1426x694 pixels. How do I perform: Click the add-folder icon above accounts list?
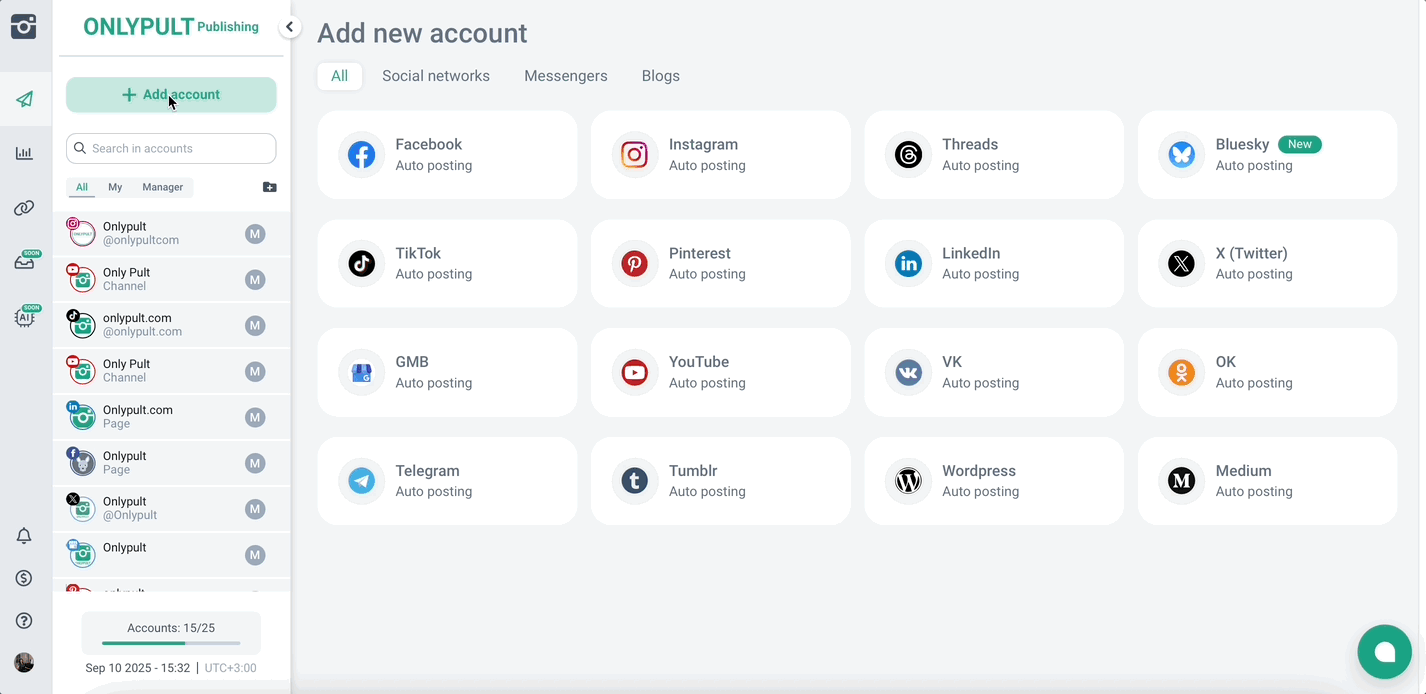tap(269, 186)
